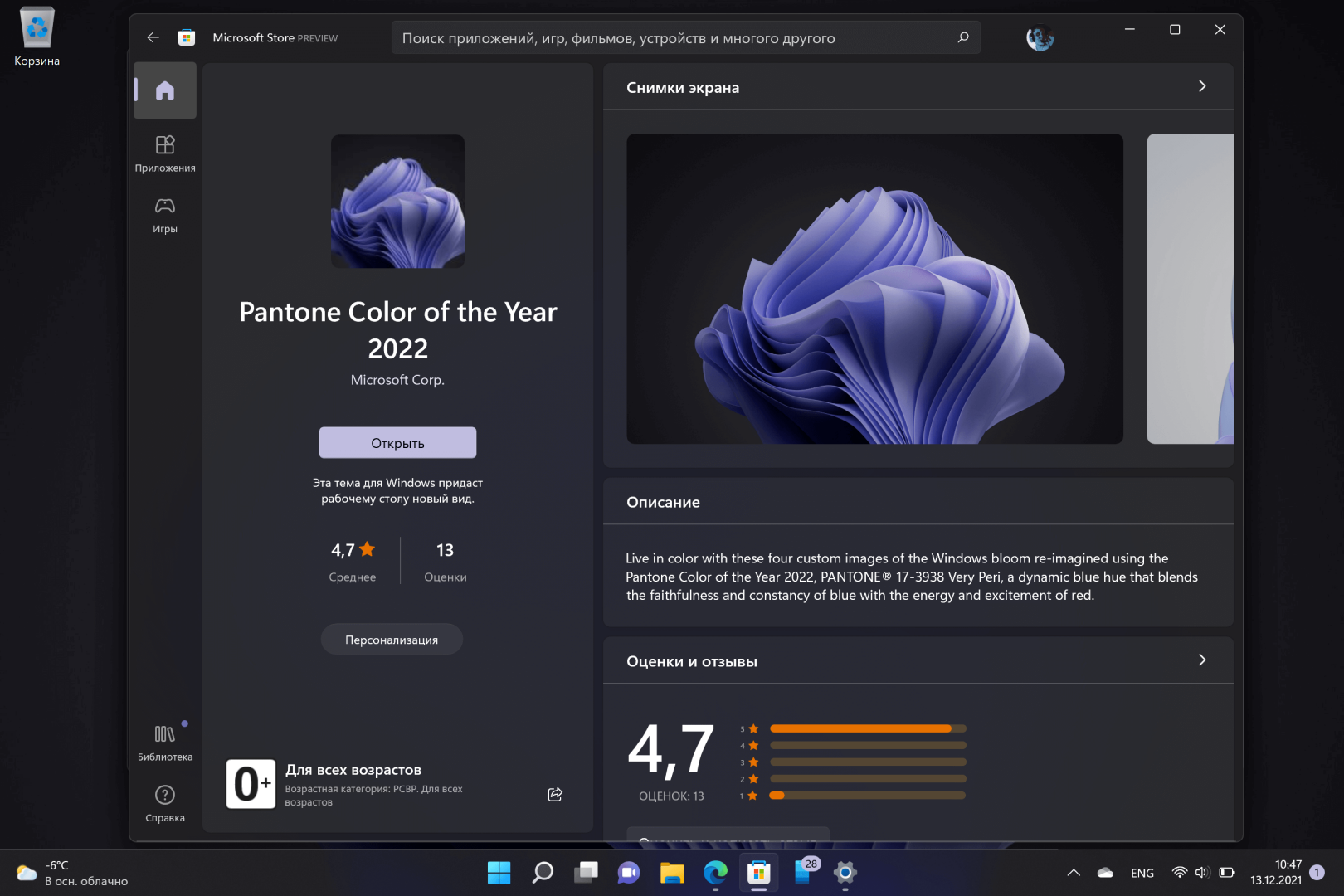Open the Приложения (Apps) section
Viewport: 1344px width, 896px height.
[165, 153]
